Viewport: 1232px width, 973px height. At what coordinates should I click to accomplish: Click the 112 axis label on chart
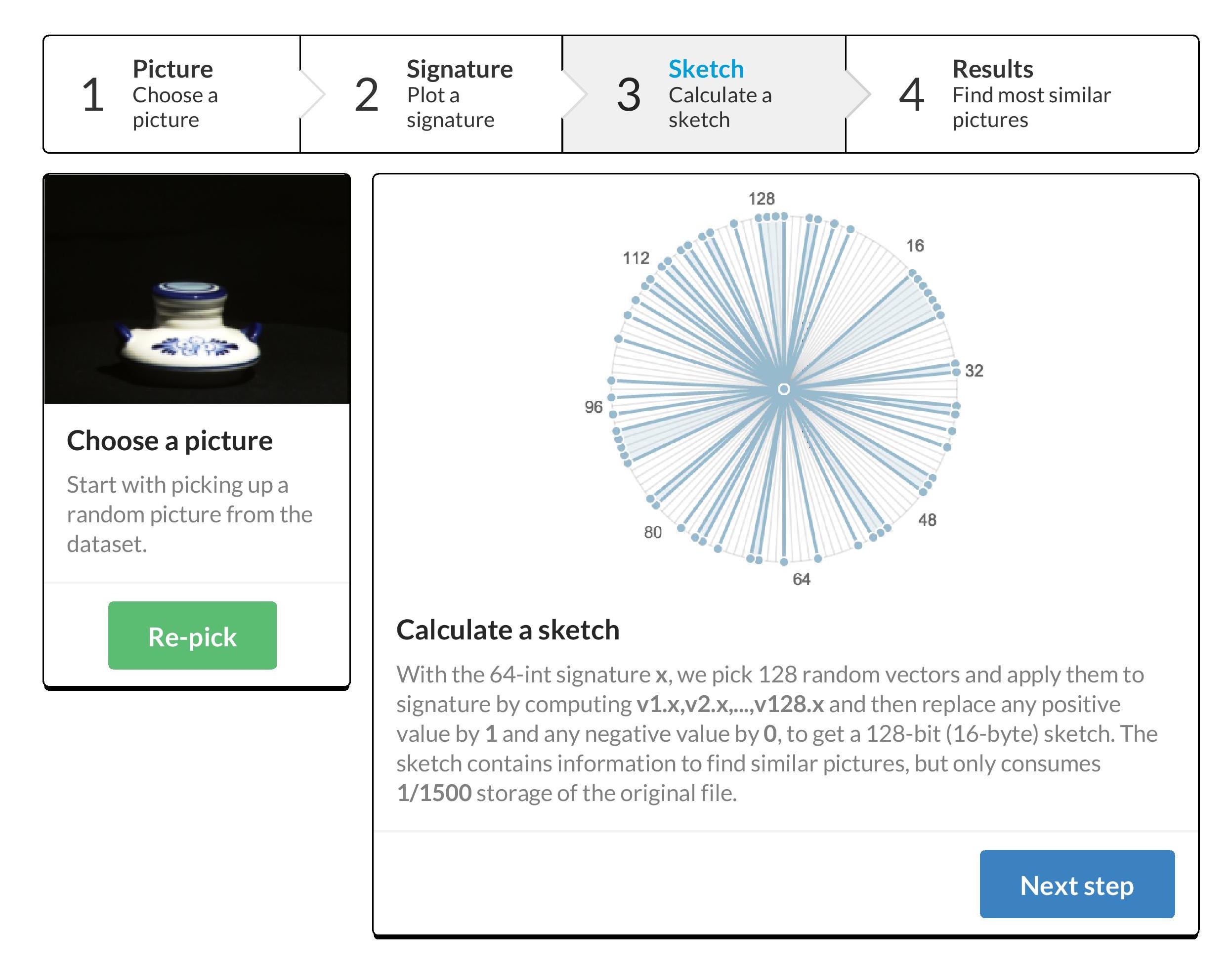(636, 258)
